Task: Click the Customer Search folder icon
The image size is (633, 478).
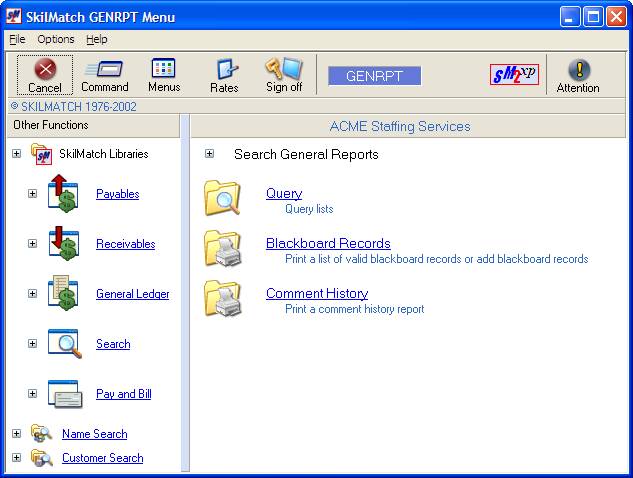Action: click(x=42, y=458)
